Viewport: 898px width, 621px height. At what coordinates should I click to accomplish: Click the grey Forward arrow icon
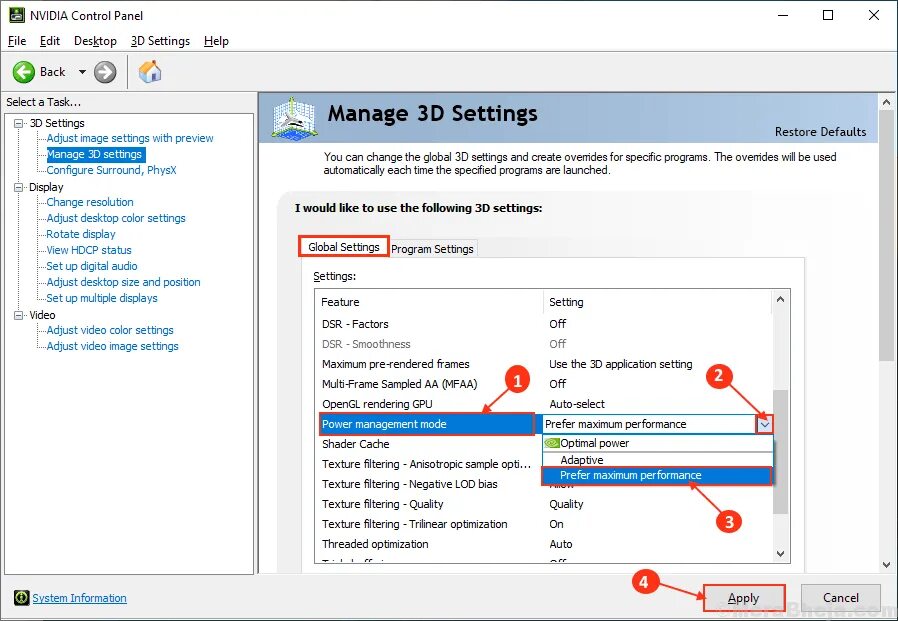[105, 72]
